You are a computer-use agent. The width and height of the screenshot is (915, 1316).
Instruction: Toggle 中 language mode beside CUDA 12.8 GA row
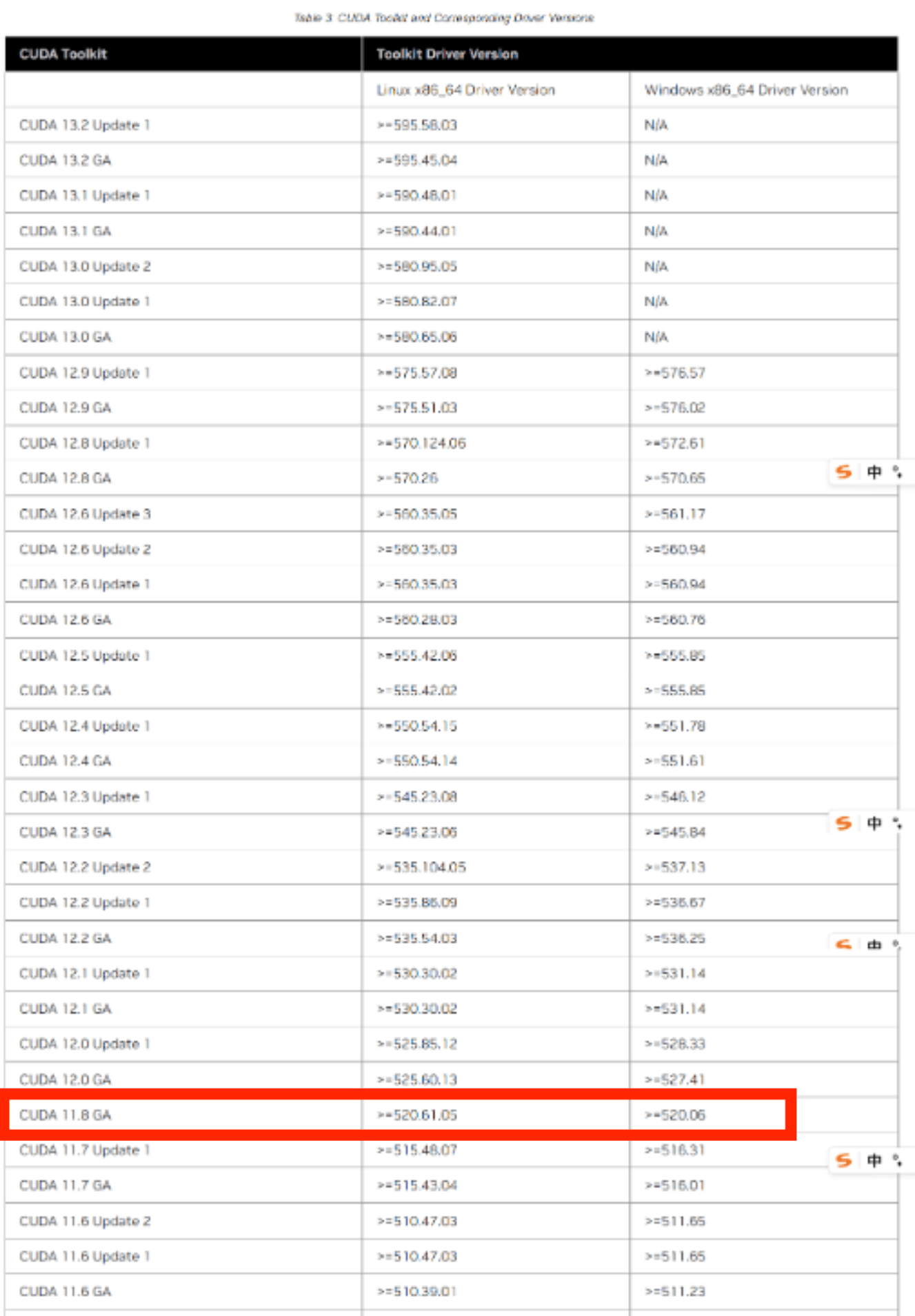[874, 472]
